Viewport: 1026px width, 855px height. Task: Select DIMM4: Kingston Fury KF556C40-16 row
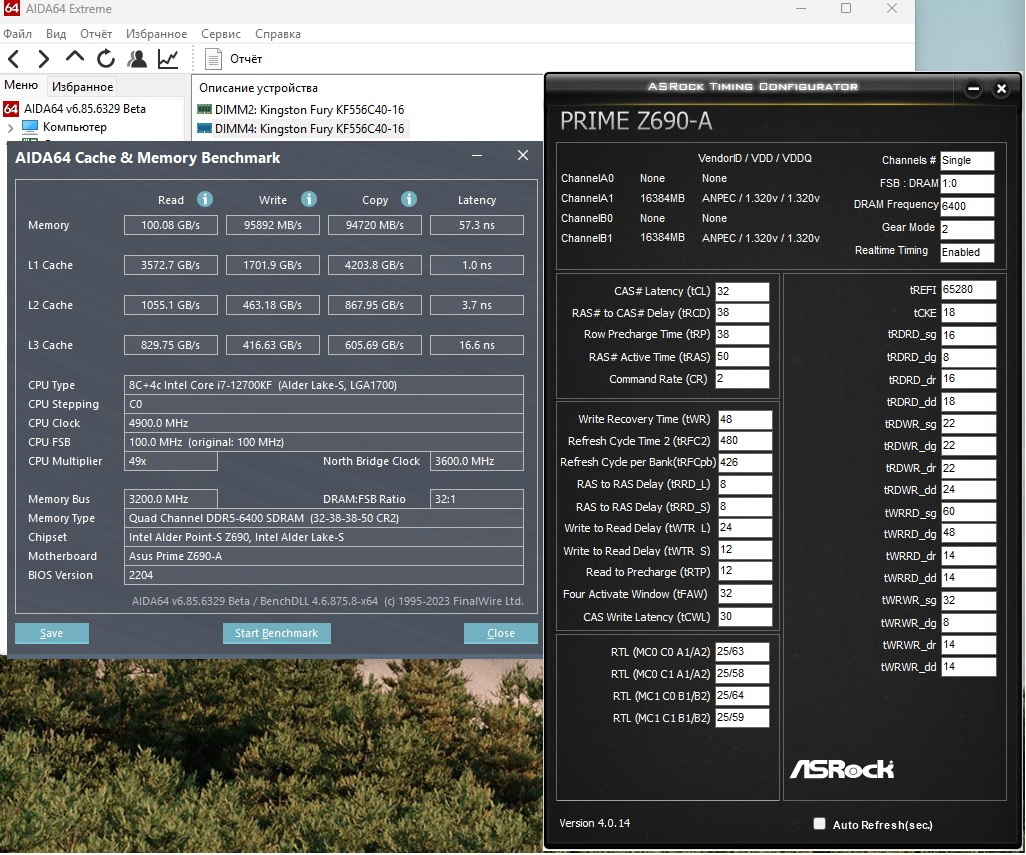coord(301,128)
